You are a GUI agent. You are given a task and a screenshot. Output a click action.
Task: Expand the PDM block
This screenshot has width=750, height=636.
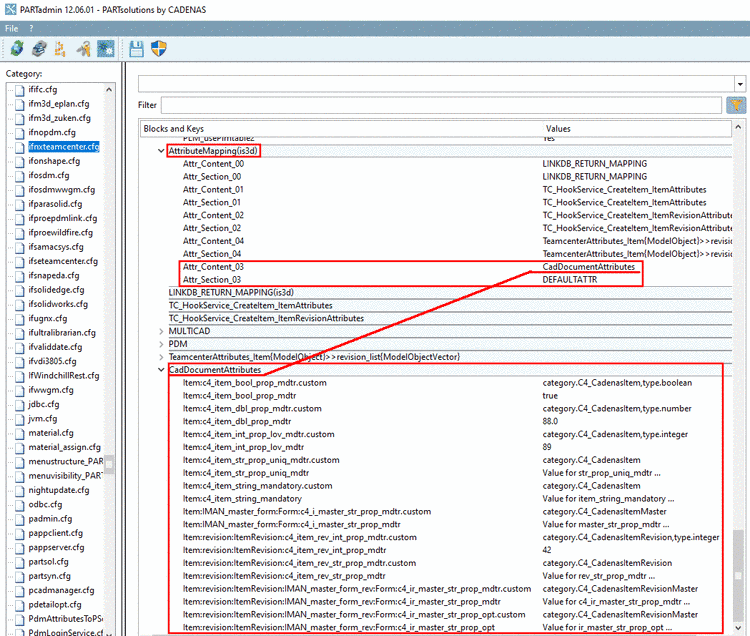[x=161, y=344]
